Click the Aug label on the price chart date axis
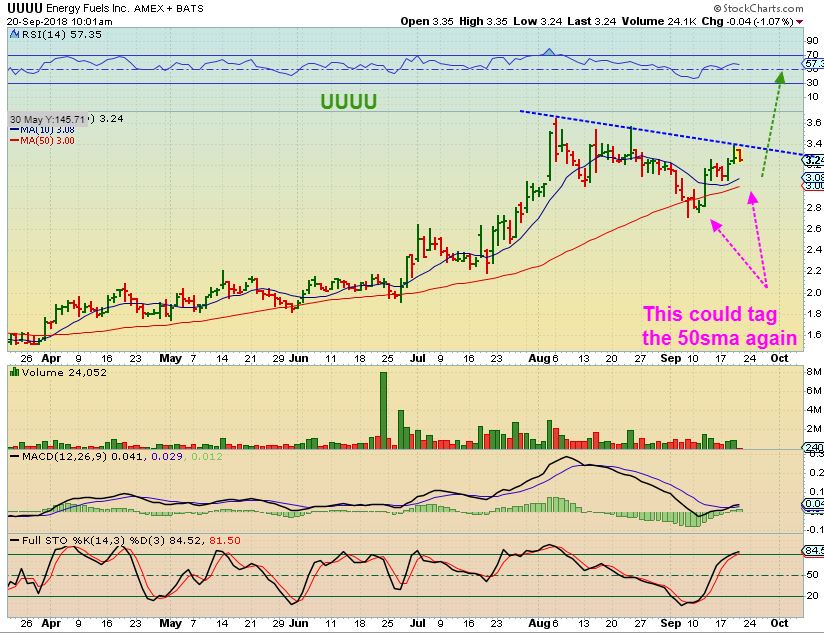824x633 pixels. [539, 358]
